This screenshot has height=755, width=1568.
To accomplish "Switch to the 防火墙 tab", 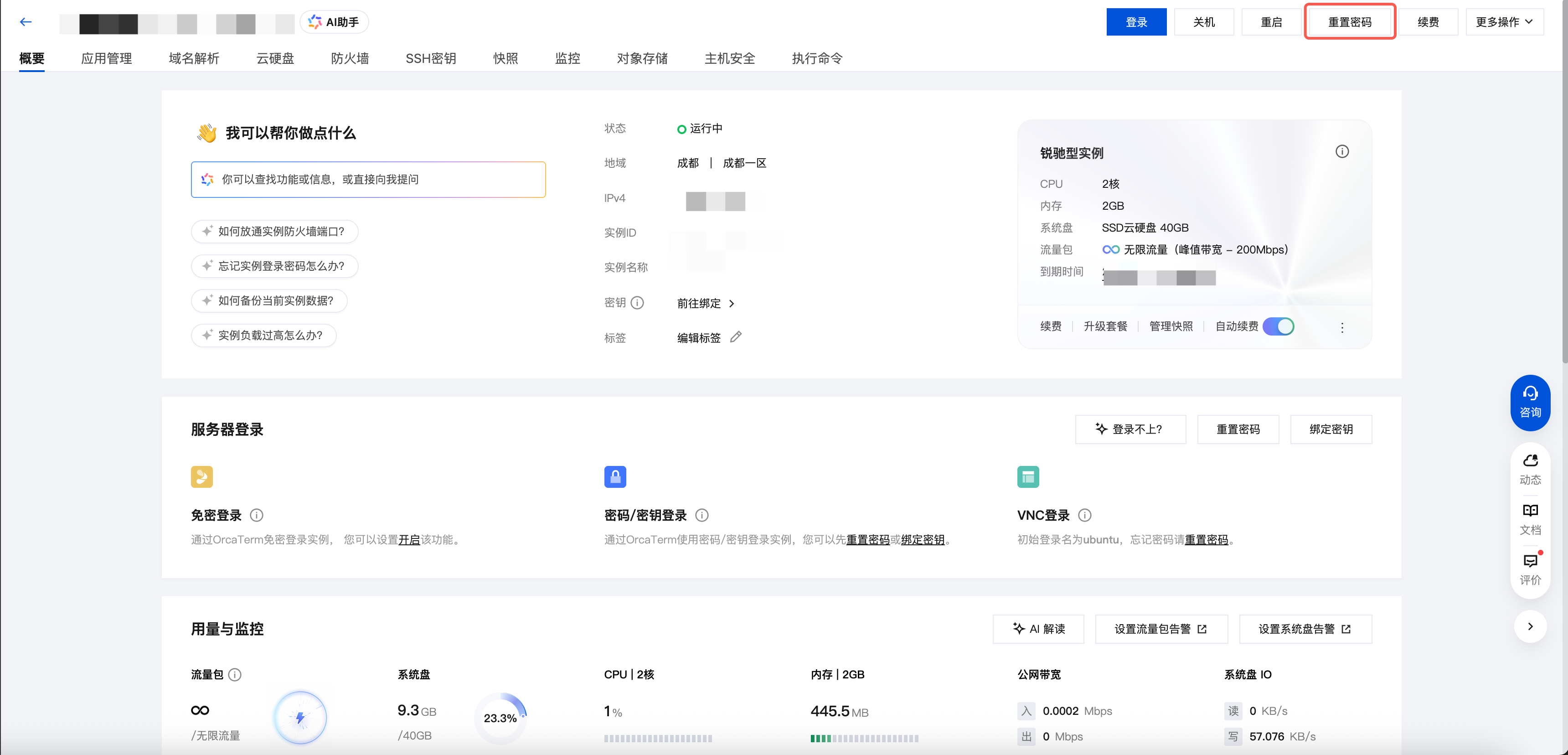I will pos(350,58).
